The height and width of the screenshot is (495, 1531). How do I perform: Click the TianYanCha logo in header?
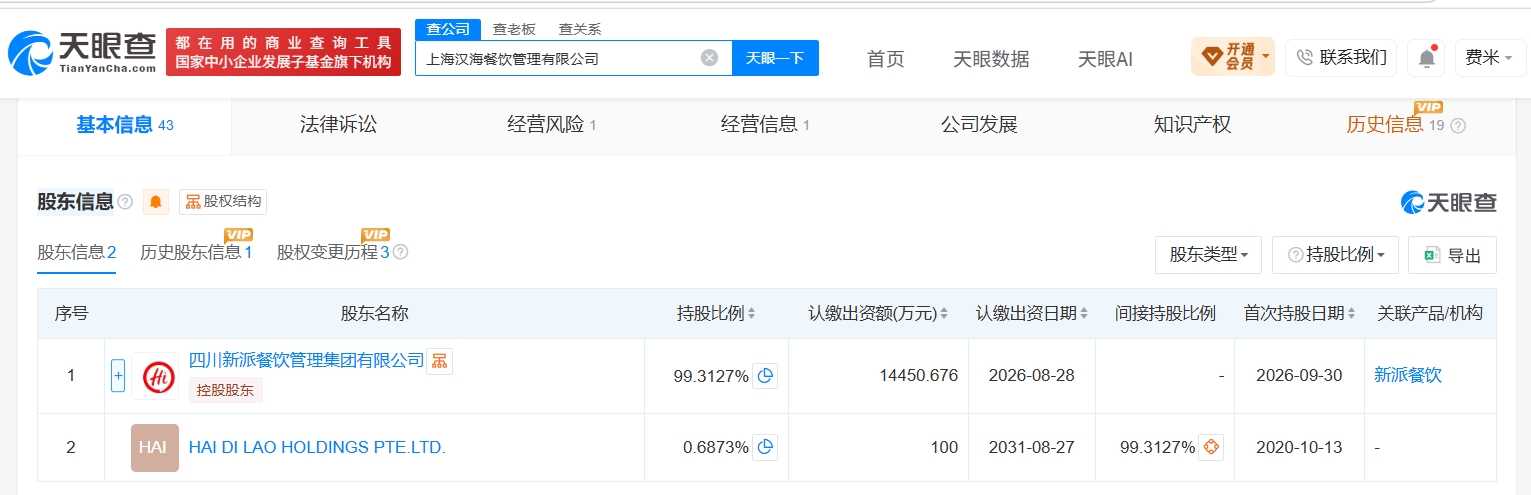click(82, 53)
